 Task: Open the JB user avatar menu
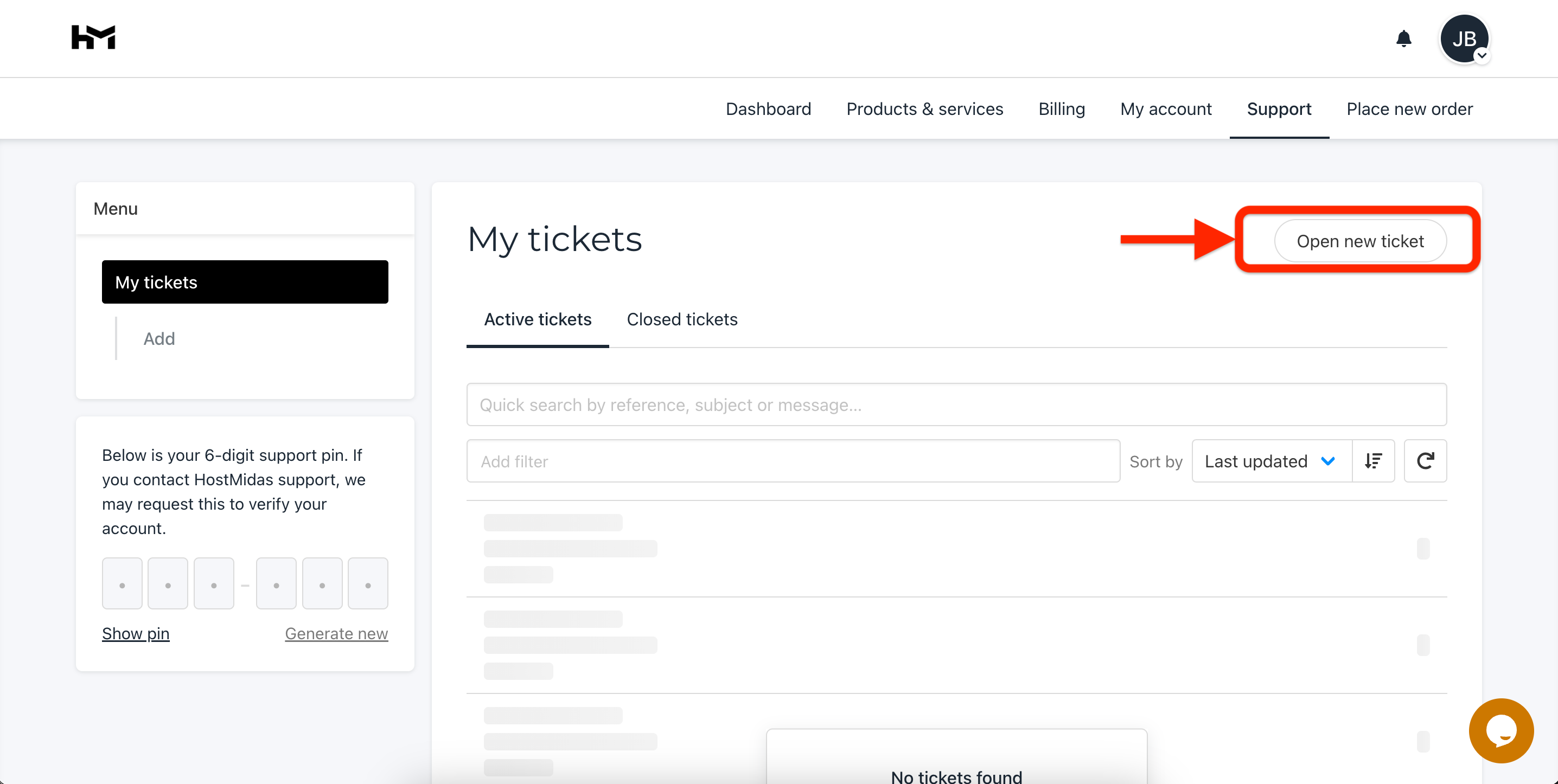click(1464, 39)
